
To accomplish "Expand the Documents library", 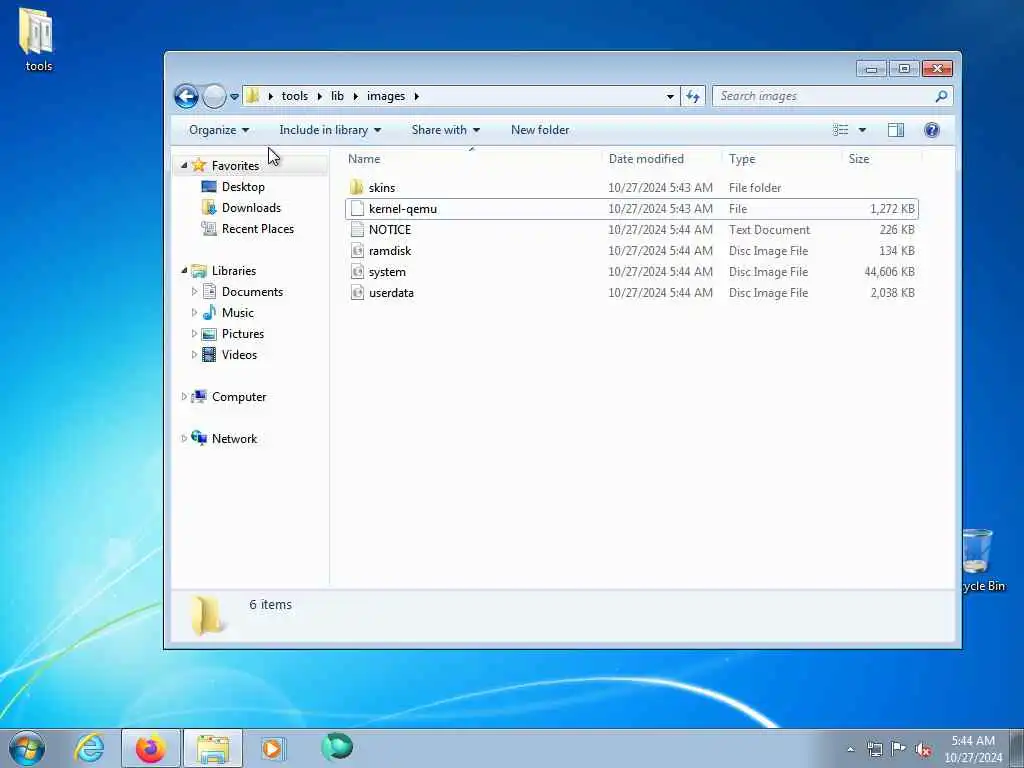I will click(x=194, y=291).
